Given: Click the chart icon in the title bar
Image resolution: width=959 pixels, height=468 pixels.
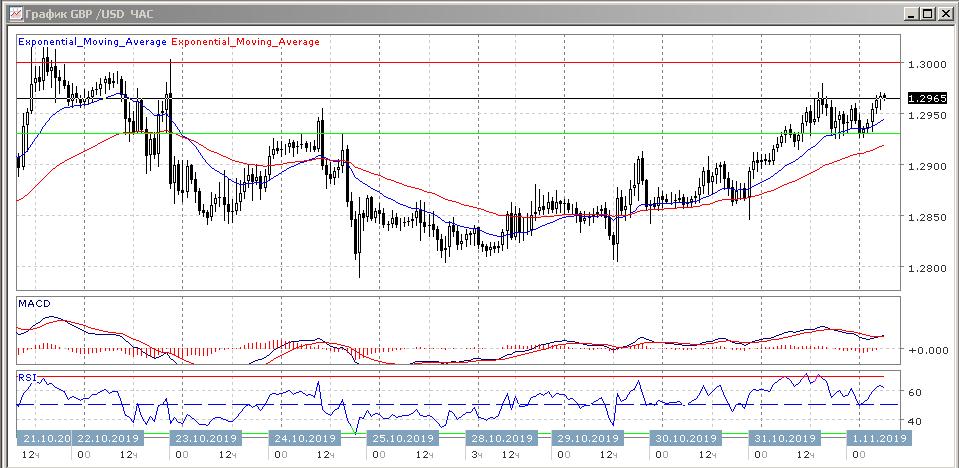Looking at the screenshot, I should (12, 13).
